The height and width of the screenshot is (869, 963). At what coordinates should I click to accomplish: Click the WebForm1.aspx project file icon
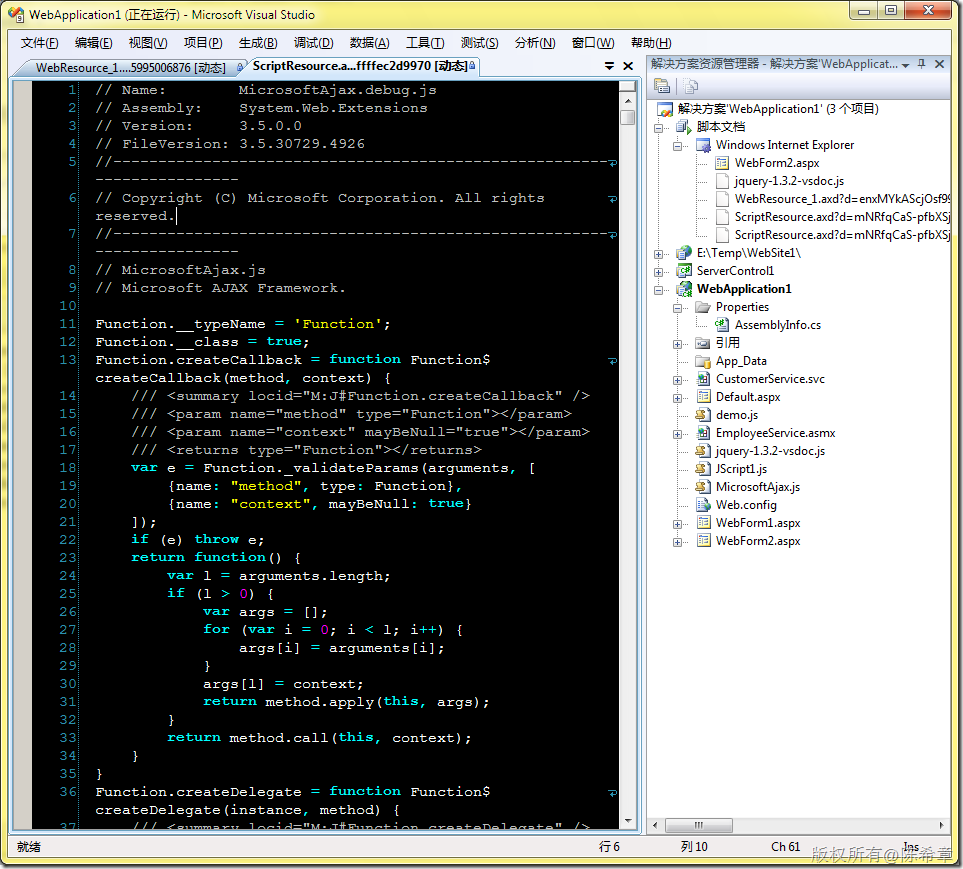(x=703, y=523)
